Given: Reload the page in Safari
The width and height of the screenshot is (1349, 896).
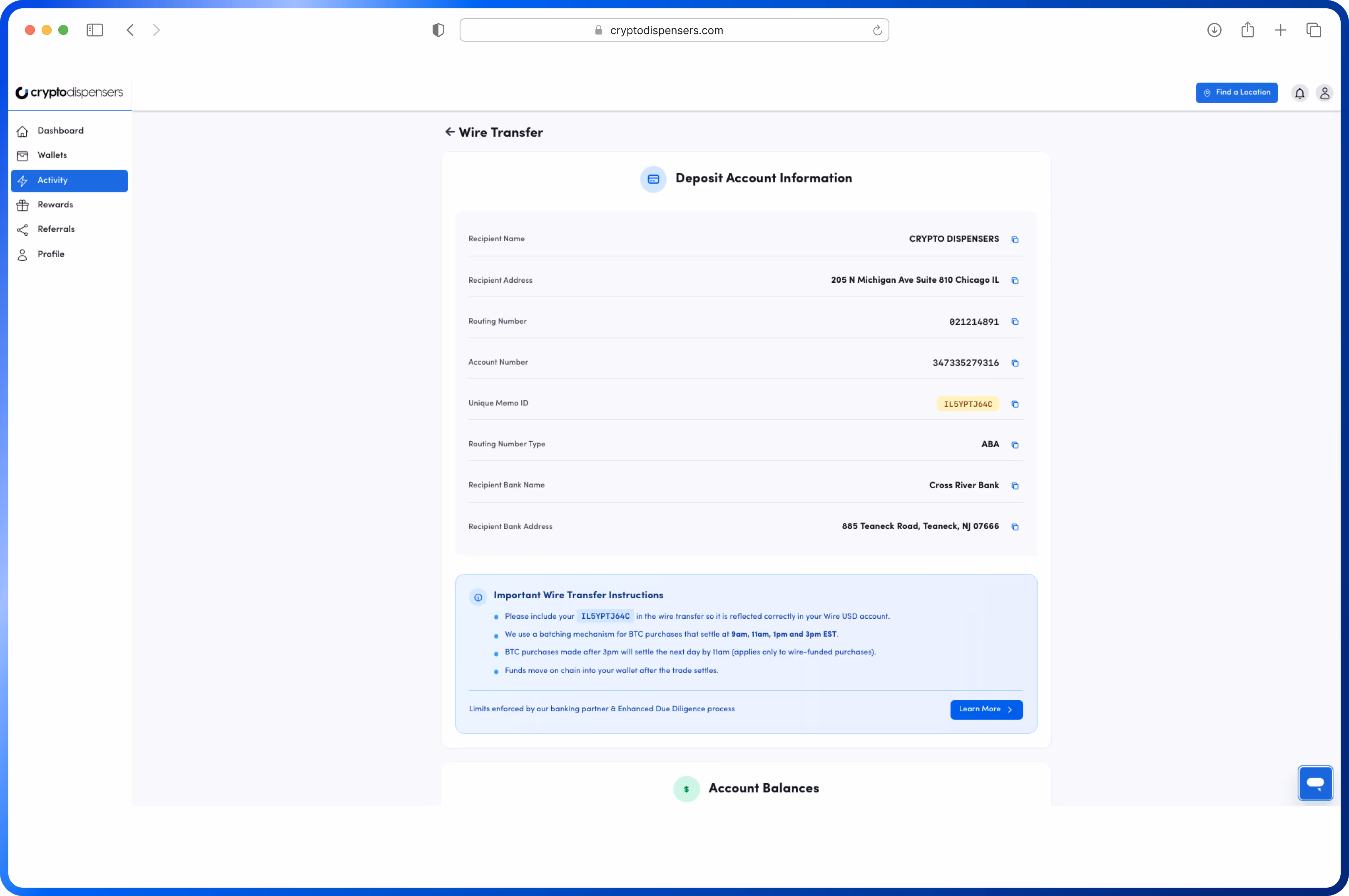Looking at the screenshot, I should 877,30.
